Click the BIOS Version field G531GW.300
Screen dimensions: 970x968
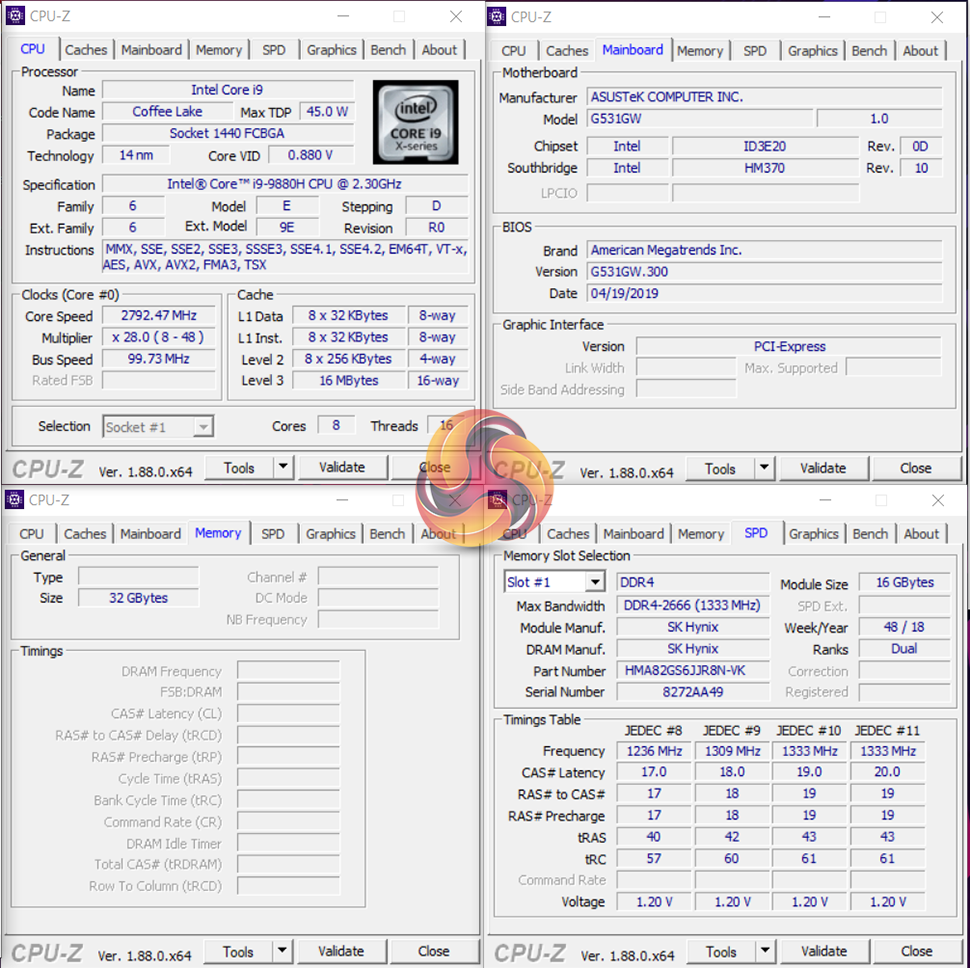click(x=764, y=272)
